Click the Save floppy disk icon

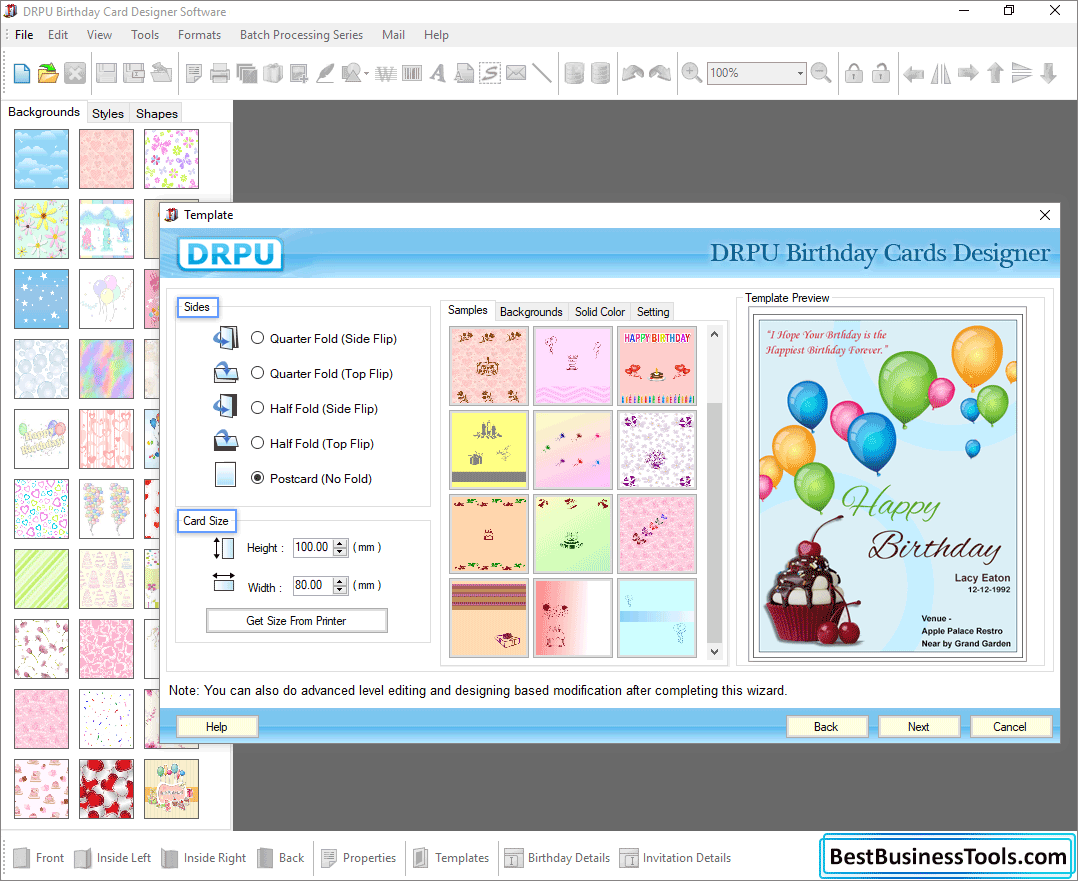106,73
